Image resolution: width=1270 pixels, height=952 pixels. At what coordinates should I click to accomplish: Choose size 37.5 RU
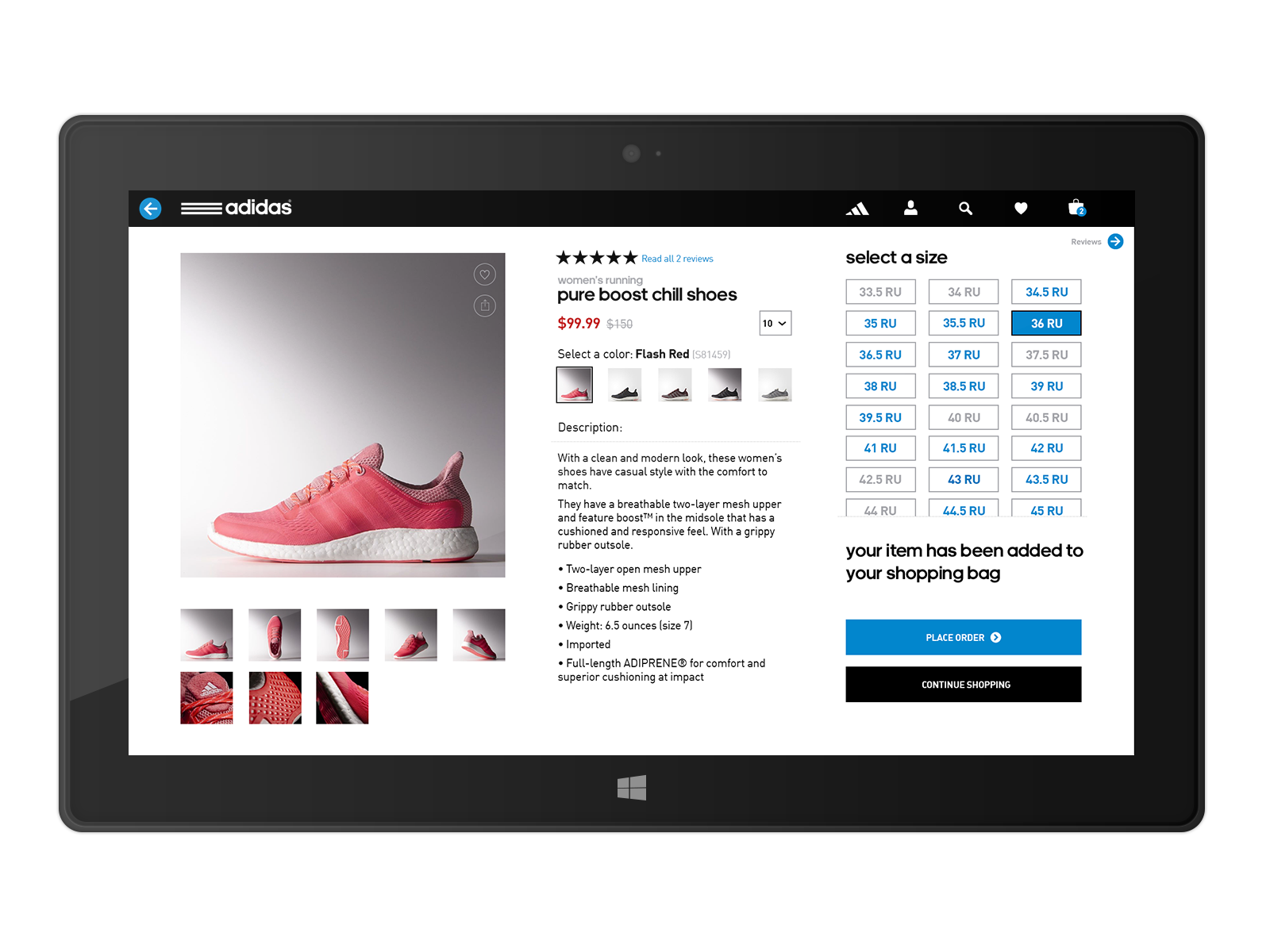point(1046,355)
